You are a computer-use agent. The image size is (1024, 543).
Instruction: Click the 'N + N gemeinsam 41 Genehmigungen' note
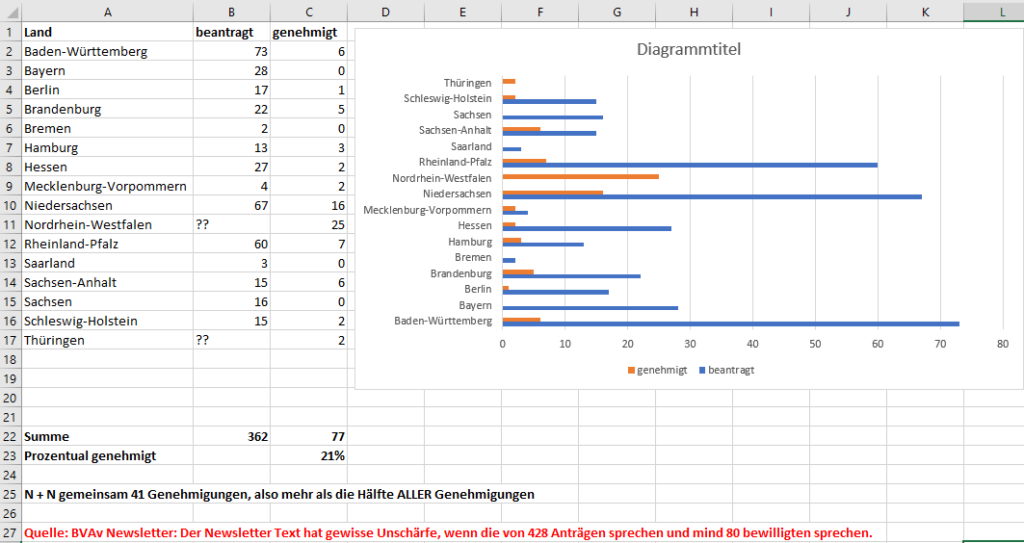279,495
